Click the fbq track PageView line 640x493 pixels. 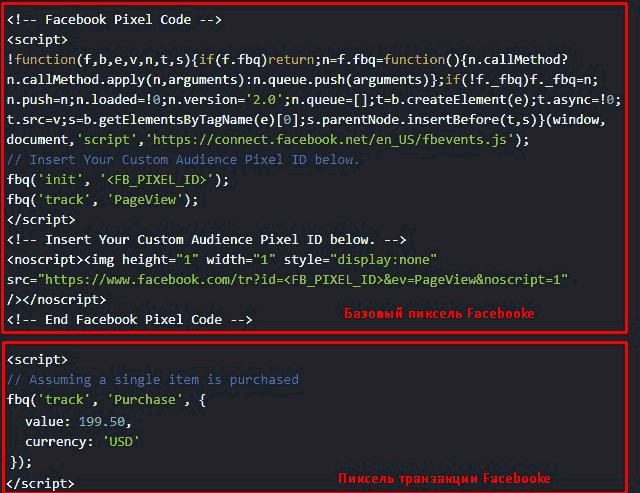tap(102, 200)
